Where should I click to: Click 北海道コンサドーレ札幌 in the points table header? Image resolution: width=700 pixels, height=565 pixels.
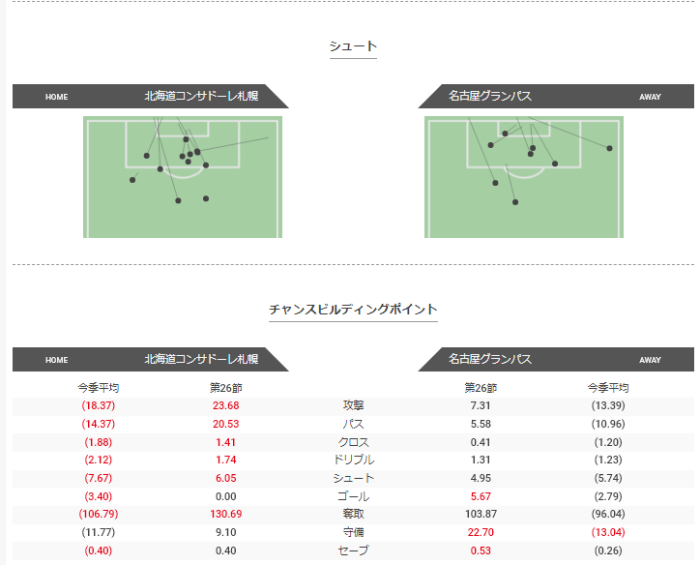point(201,359)
